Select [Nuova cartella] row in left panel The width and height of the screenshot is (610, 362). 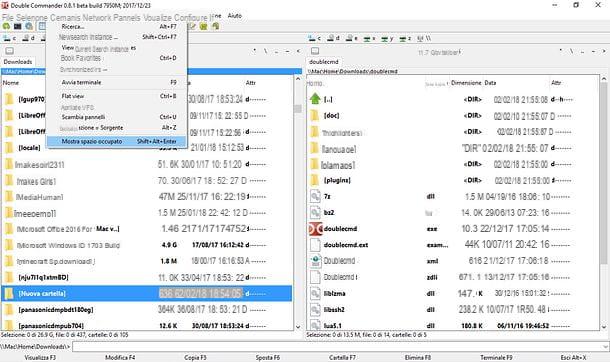tap(147, 293)
